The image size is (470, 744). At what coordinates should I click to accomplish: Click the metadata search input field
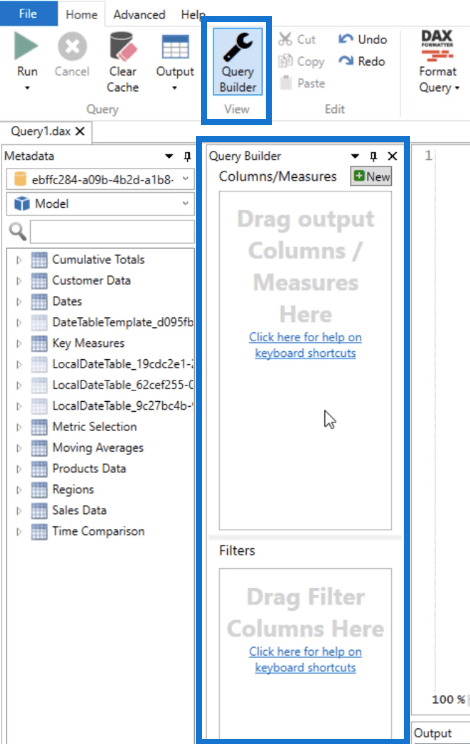(112, 232)
